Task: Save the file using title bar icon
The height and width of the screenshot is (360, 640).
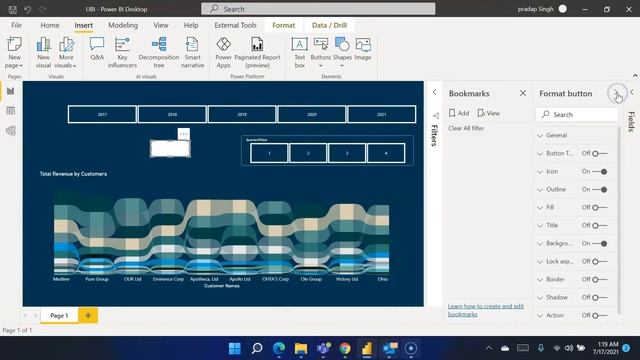Action: (13, 9)
